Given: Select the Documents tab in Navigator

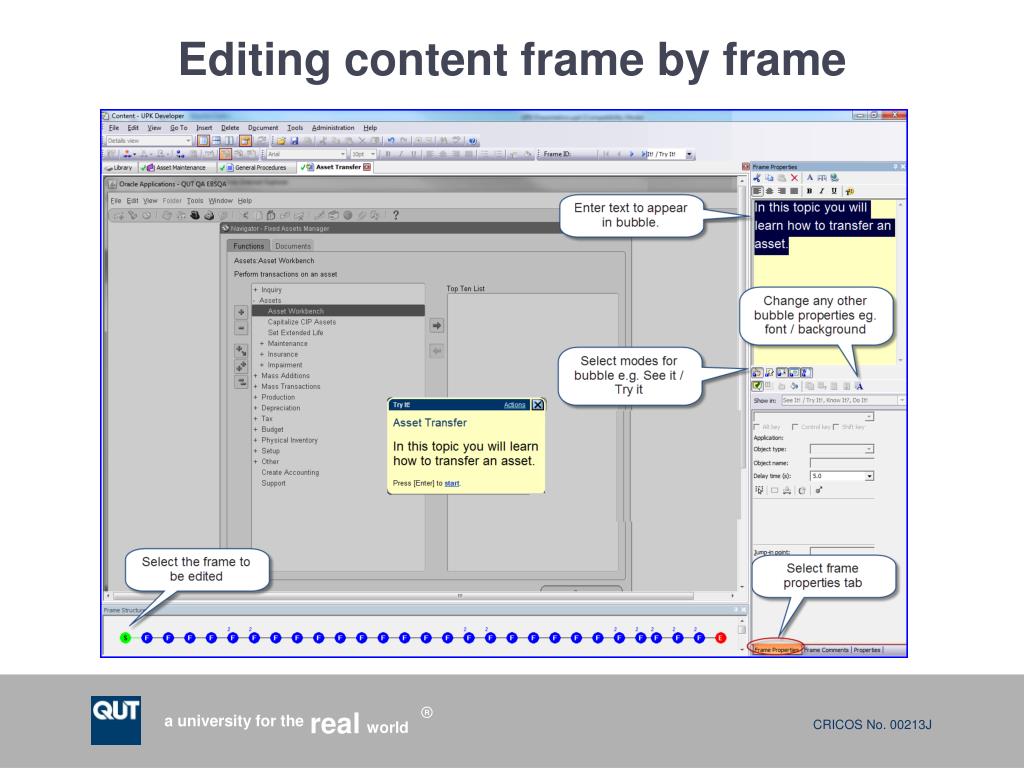Looking at the screenshot, I should pyautogui.click(x=293, y=246).
